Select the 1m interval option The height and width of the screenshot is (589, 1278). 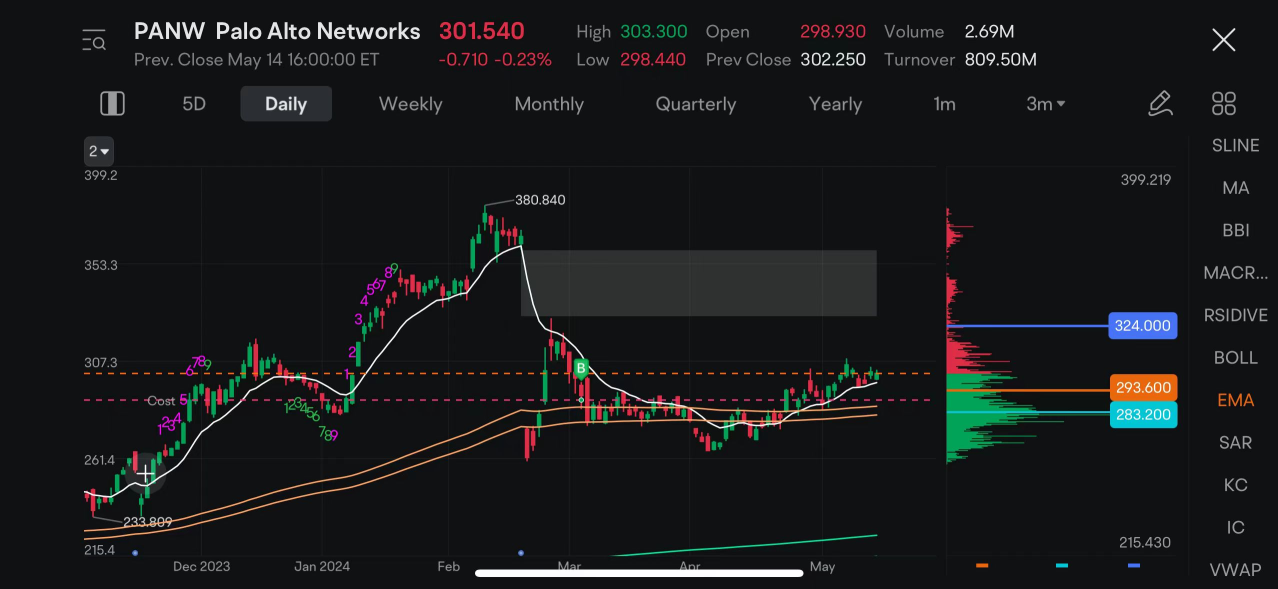[x=944, y=104]
